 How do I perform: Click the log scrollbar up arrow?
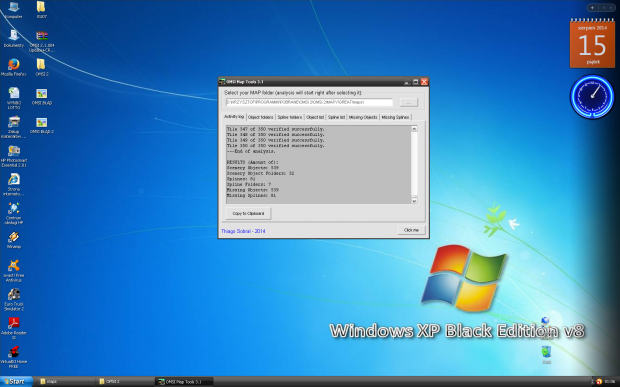coord(414,129)
